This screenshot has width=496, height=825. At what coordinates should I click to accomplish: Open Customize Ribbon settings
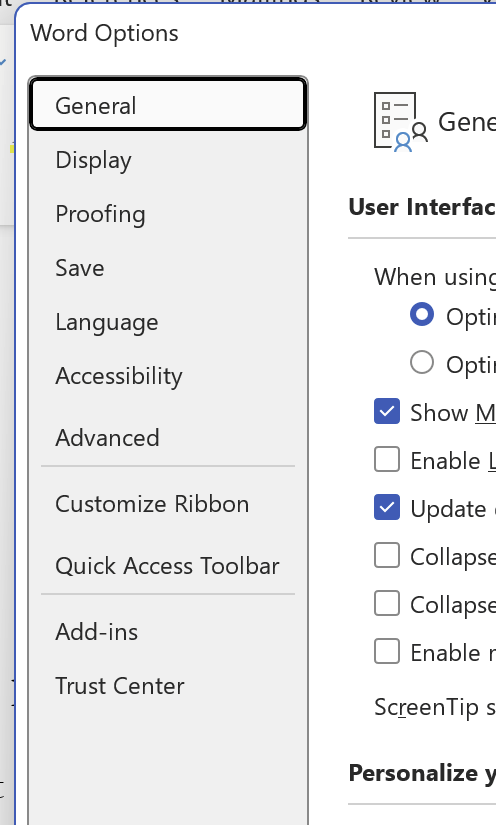pyautogui.click(x=168, y=504)
